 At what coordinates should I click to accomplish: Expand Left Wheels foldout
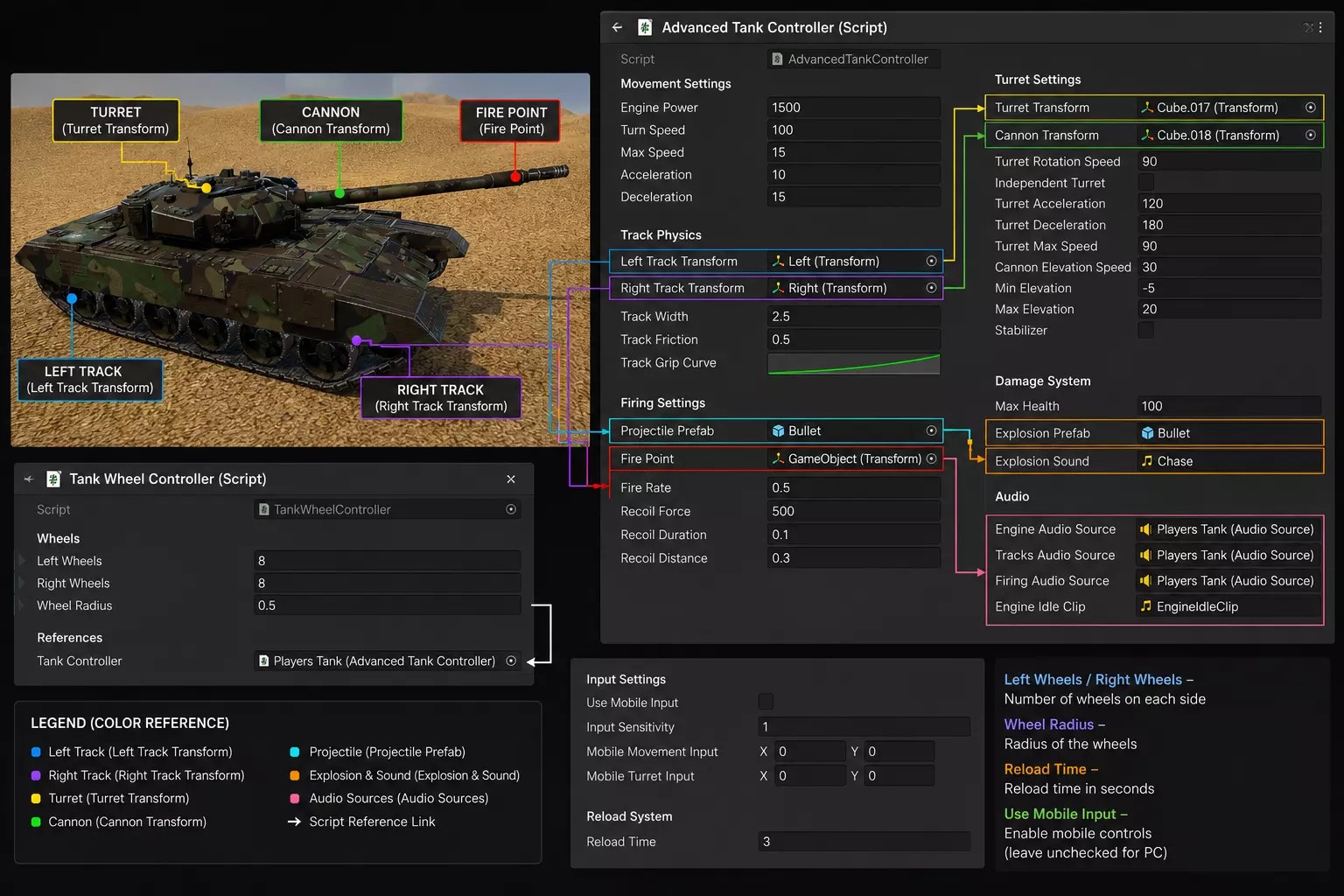pyautogui.click(x=22, y=561)
